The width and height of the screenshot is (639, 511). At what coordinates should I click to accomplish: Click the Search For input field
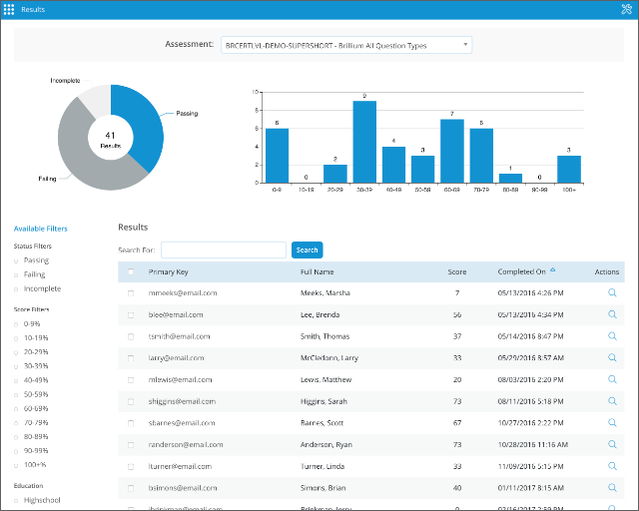pyautogui.click(x=224, y=250)
